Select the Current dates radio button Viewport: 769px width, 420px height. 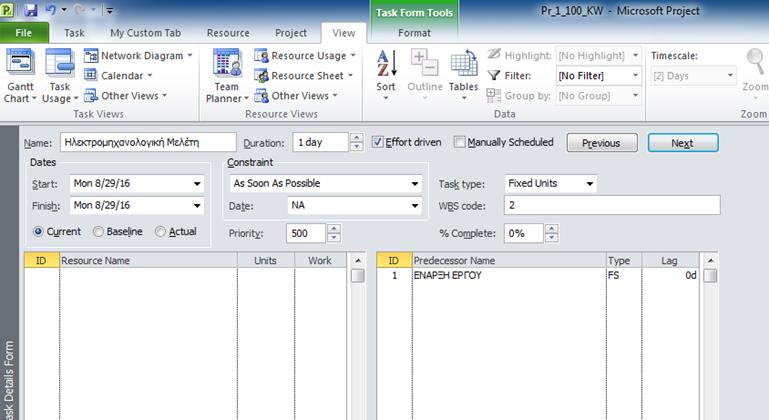[38, 232]
